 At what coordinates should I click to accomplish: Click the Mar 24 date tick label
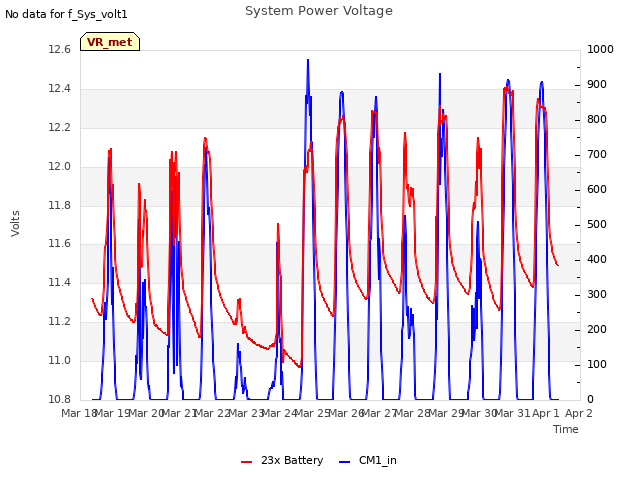click(x=280, y=413)
